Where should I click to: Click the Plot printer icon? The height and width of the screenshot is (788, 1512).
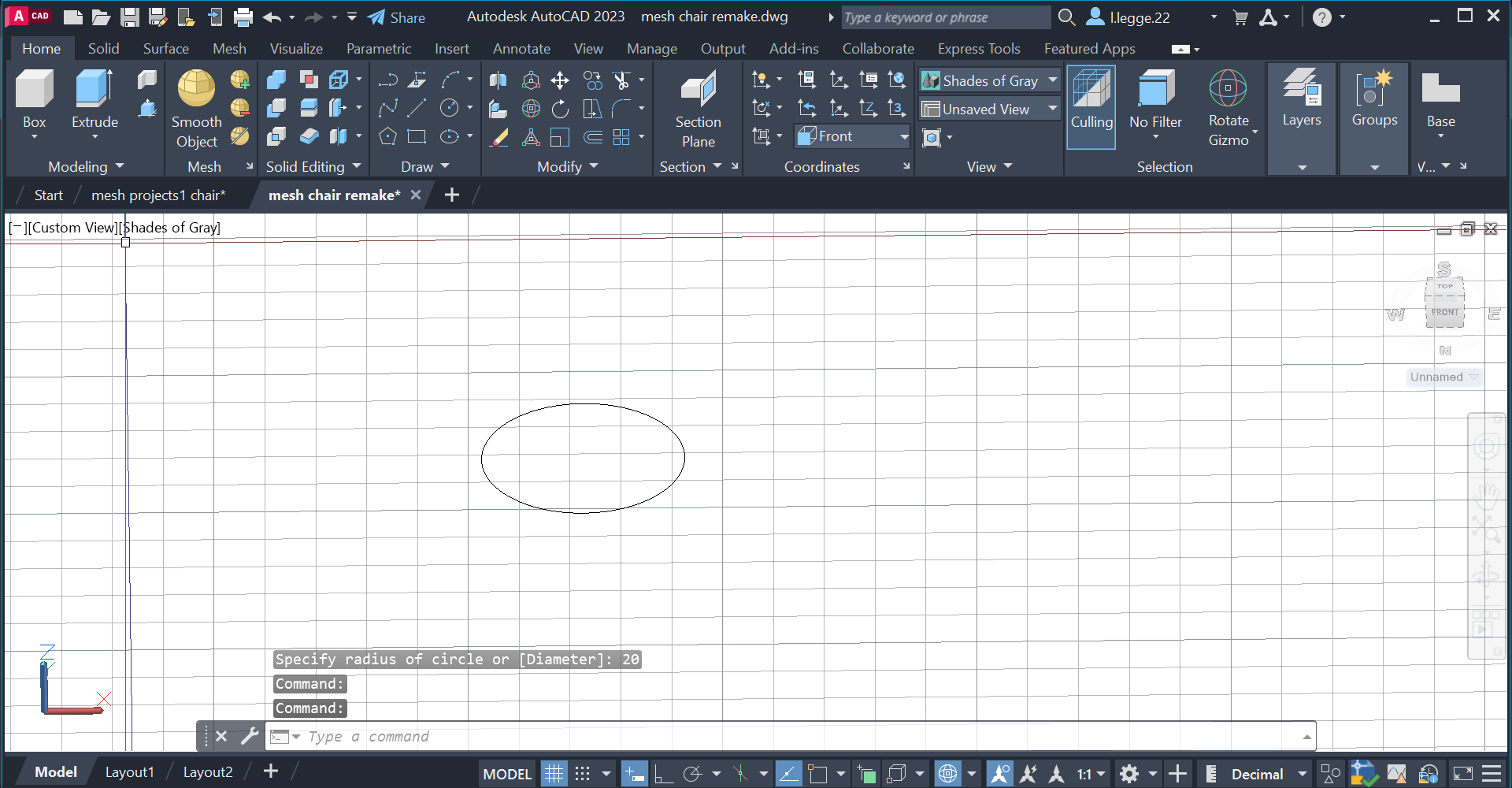coord(243,17)
